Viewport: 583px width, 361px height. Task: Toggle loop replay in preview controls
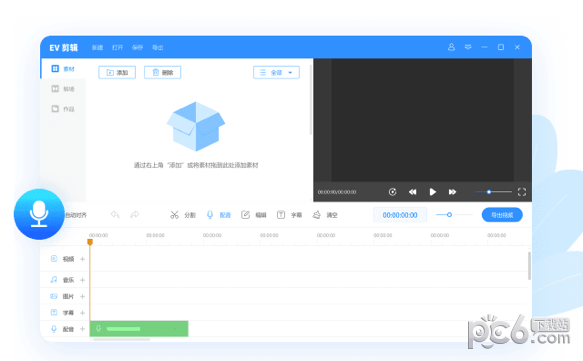[392, 192]
